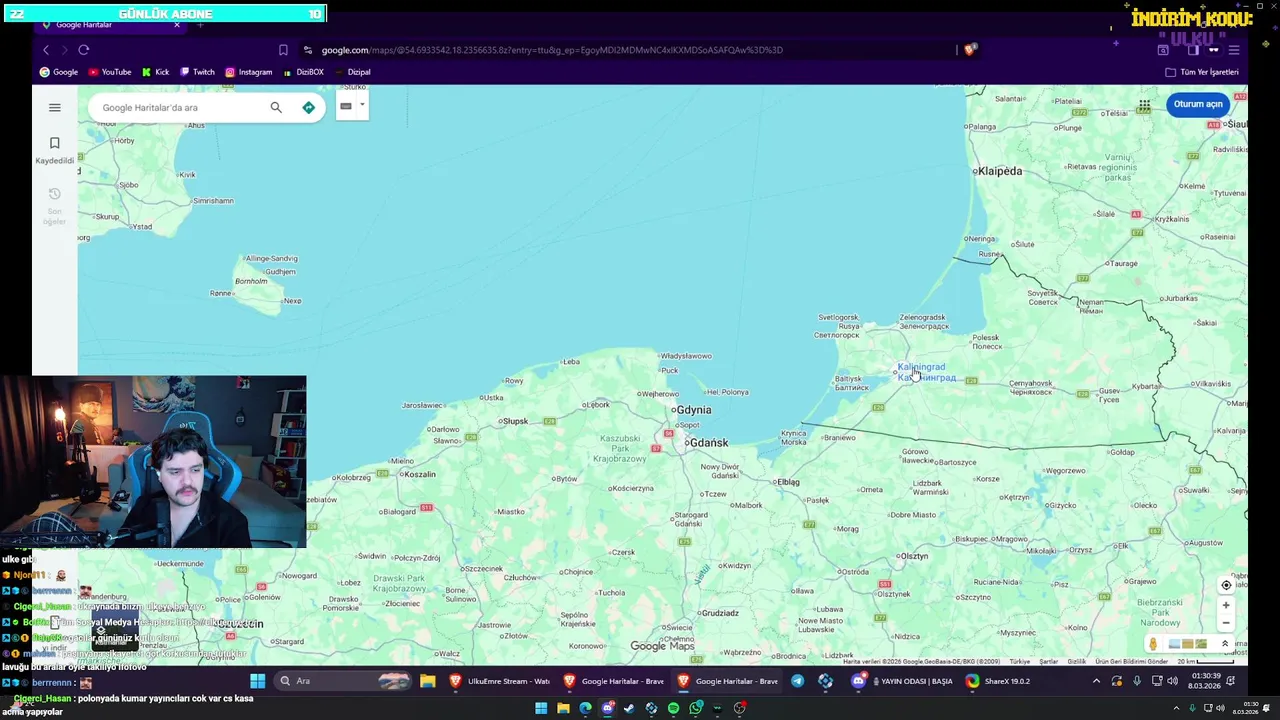Open the keyboard input tools dropdown arrow
The width and height of the screenshot is (1280, 720).
point(362,105)
